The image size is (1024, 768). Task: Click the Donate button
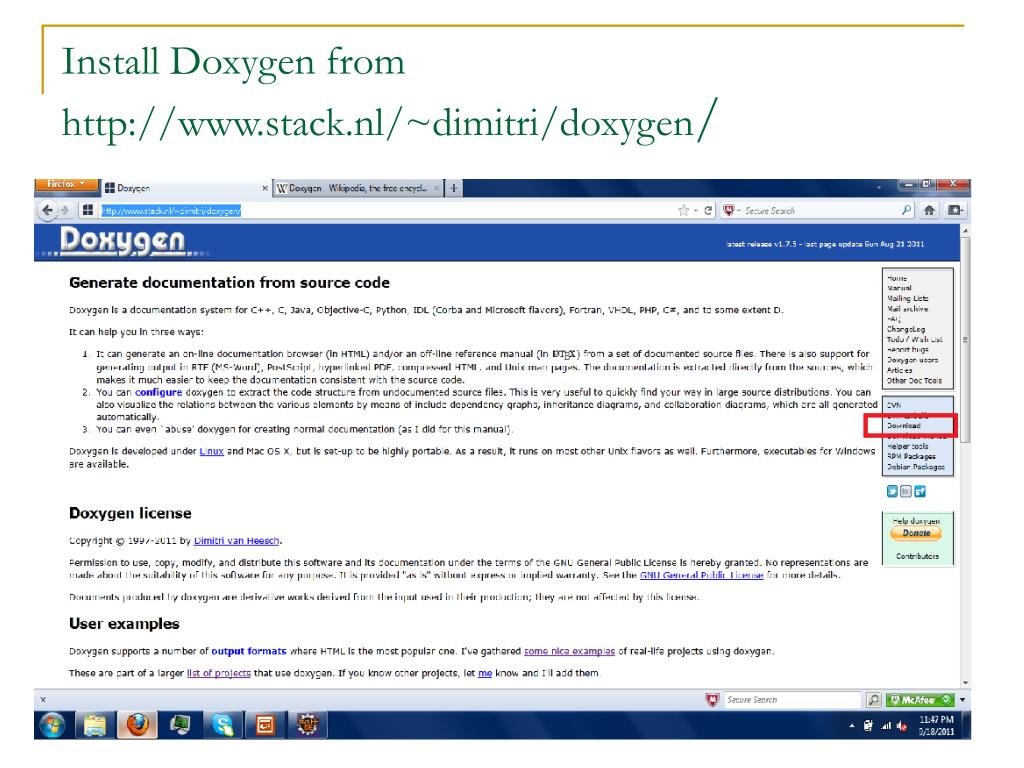click(x=916, y=533)
